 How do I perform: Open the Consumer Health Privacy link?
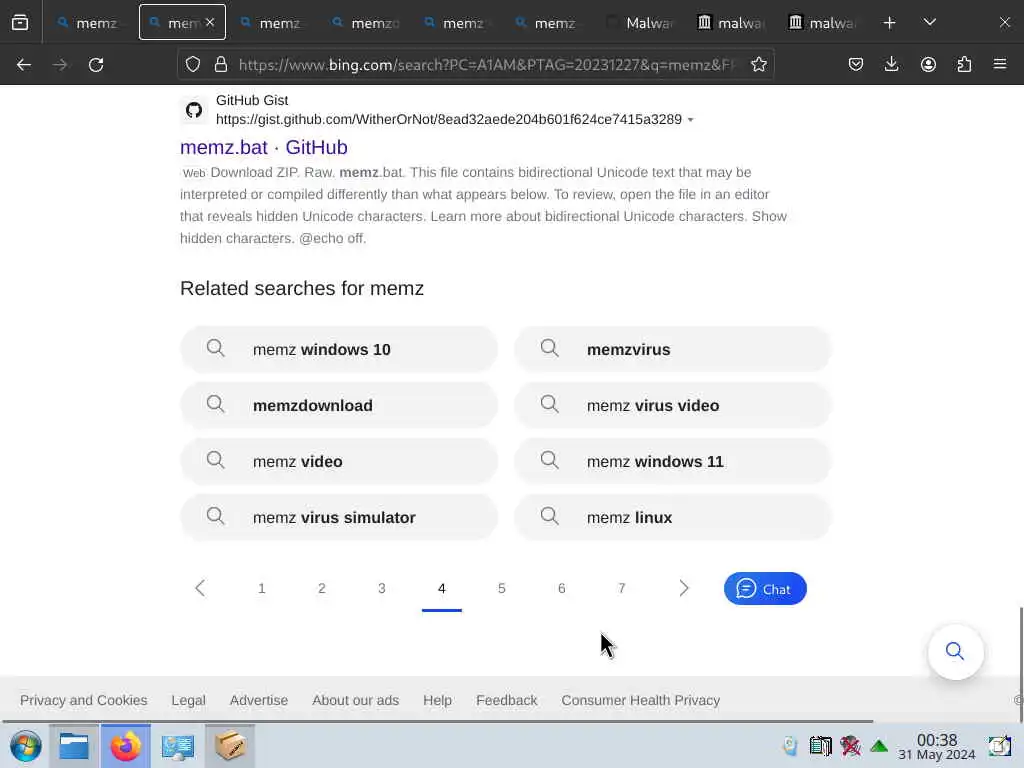tap(641, 700)
